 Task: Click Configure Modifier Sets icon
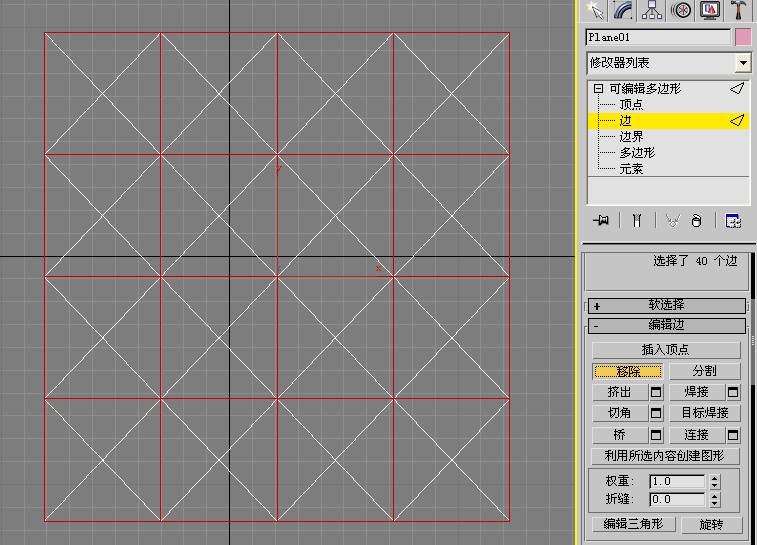[x=733, y=221]
